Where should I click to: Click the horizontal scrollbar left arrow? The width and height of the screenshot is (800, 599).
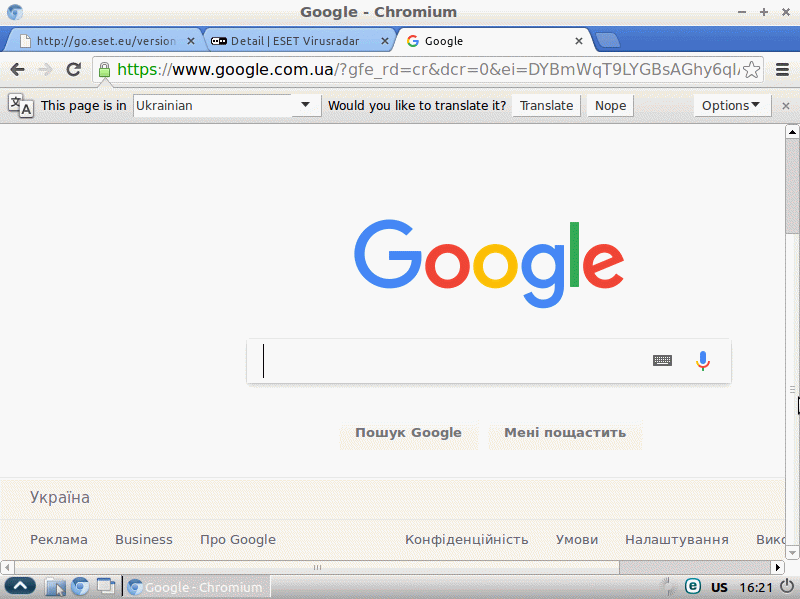point(7,567)
